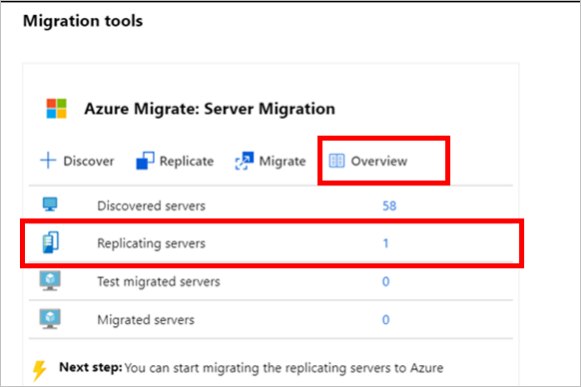This screenshot has width=581, height=387.
Task: Select the Replicating servers row label
Action: pos(151,243)
